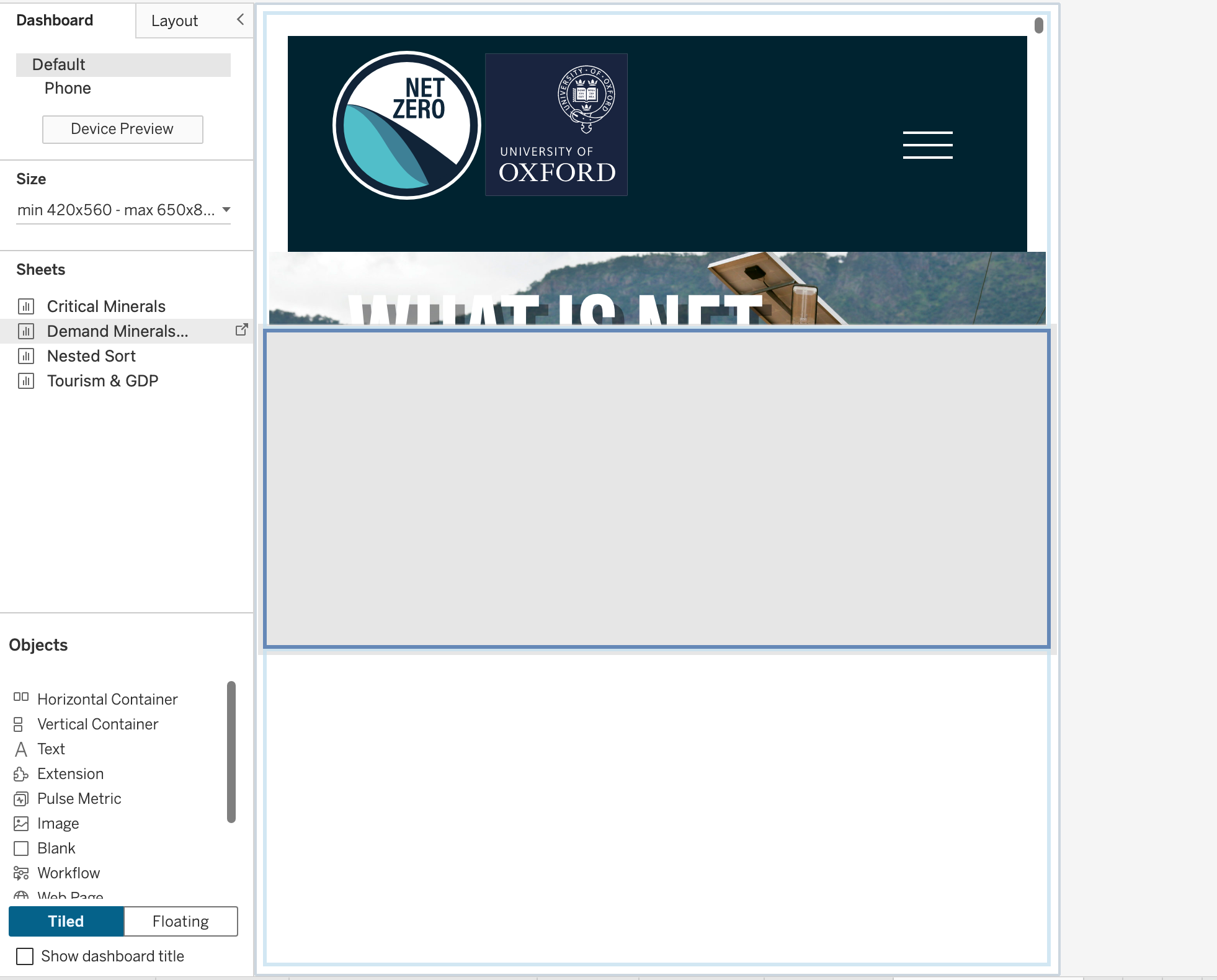1217x980 pixels.
Task: Select the Pulse Metric object icon
Action: click(21, 799)
